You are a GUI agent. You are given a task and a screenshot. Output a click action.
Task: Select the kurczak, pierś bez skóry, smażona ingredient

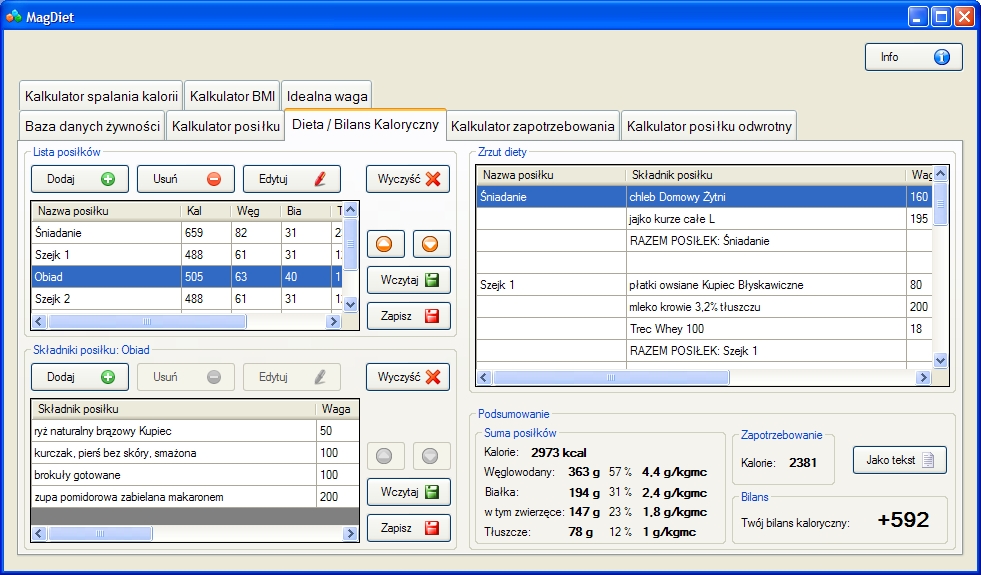point(195,453)
